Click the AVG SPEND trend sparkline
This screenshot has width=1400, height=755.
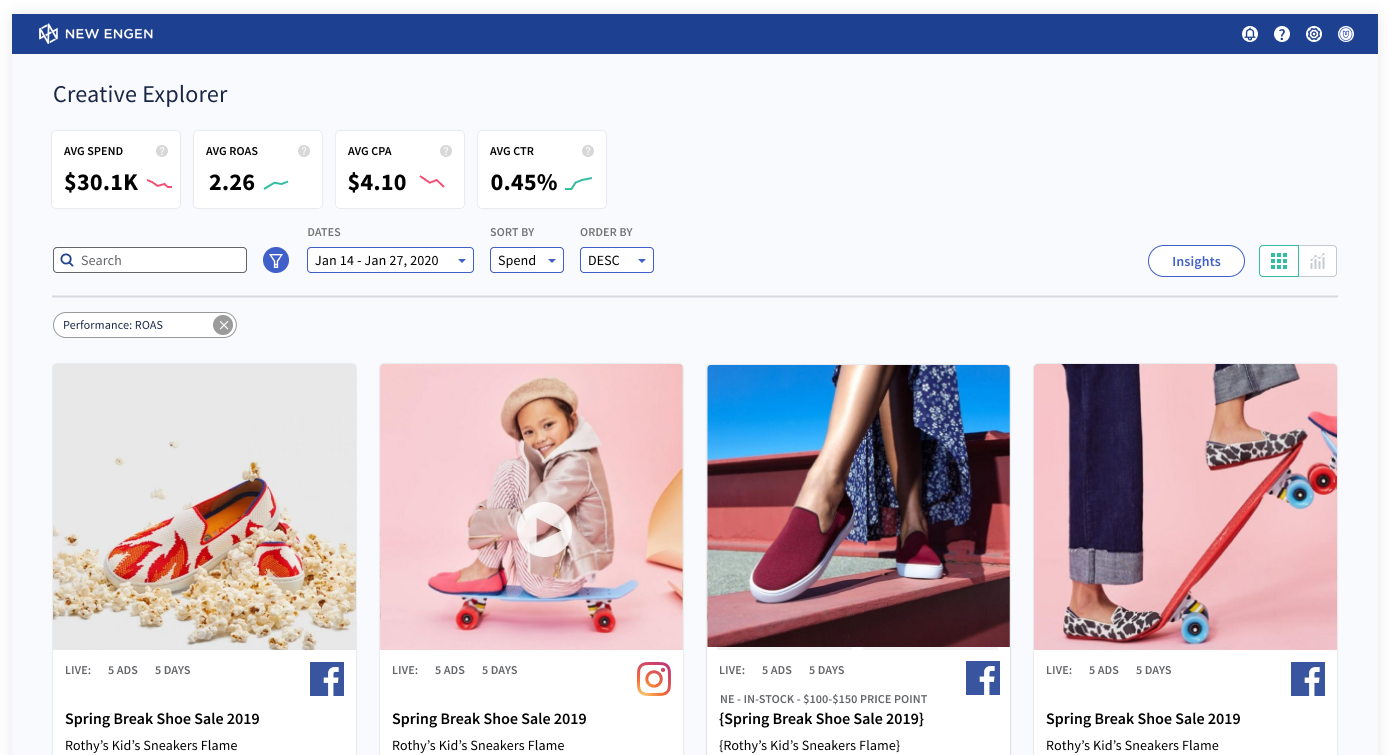tap(160, 184)
